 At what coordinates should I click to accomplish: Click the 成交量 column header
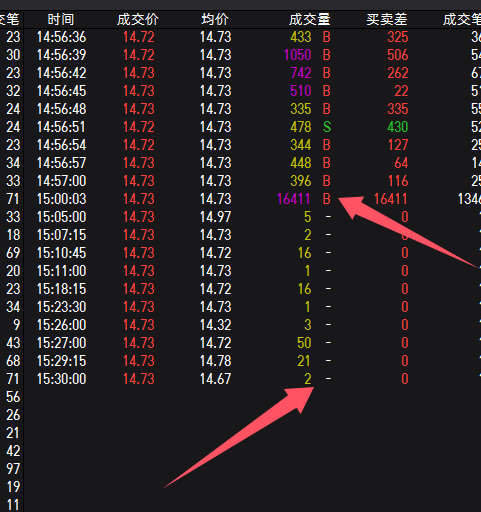(309, 20)
